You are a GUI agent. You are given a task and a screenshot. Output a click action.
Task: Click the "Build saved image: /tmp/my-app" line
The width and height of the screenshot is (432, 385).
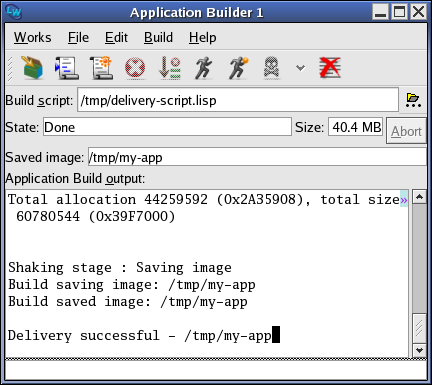[x=128, y=302]
